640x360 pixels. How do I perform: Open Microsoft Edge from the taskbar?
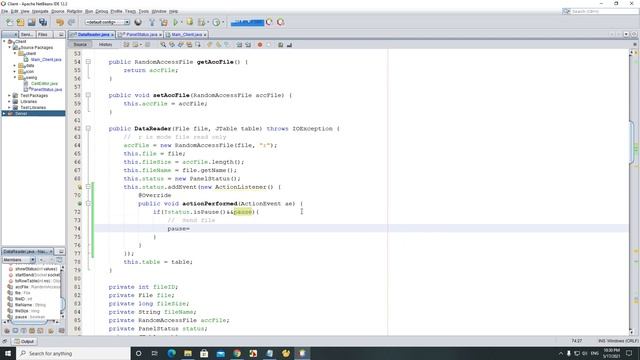[x=171, y=353]
